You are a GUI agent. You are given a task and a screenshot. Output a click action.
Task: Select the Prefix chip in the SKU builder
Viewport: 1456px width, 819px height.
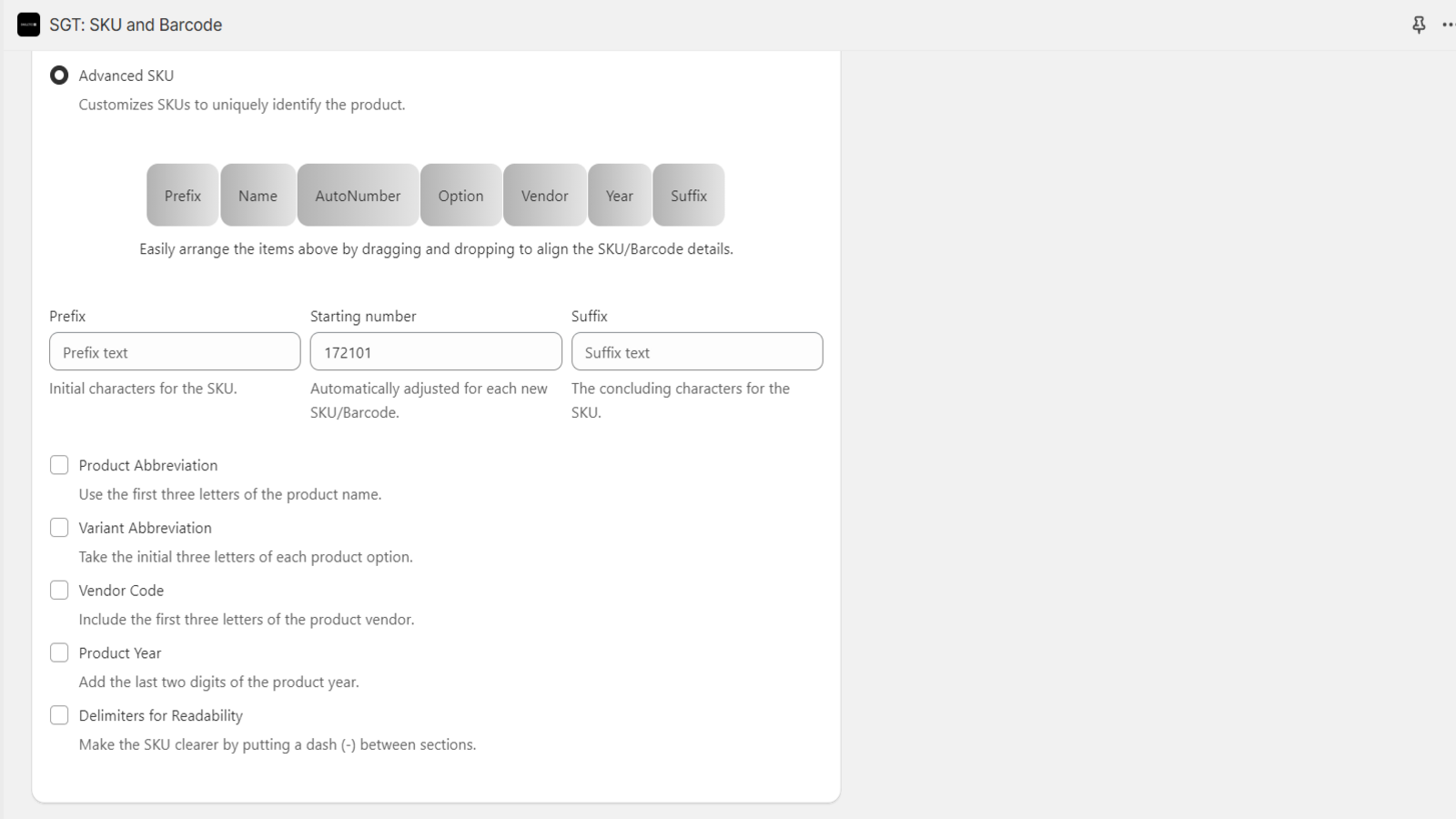(x=182, y=195)
